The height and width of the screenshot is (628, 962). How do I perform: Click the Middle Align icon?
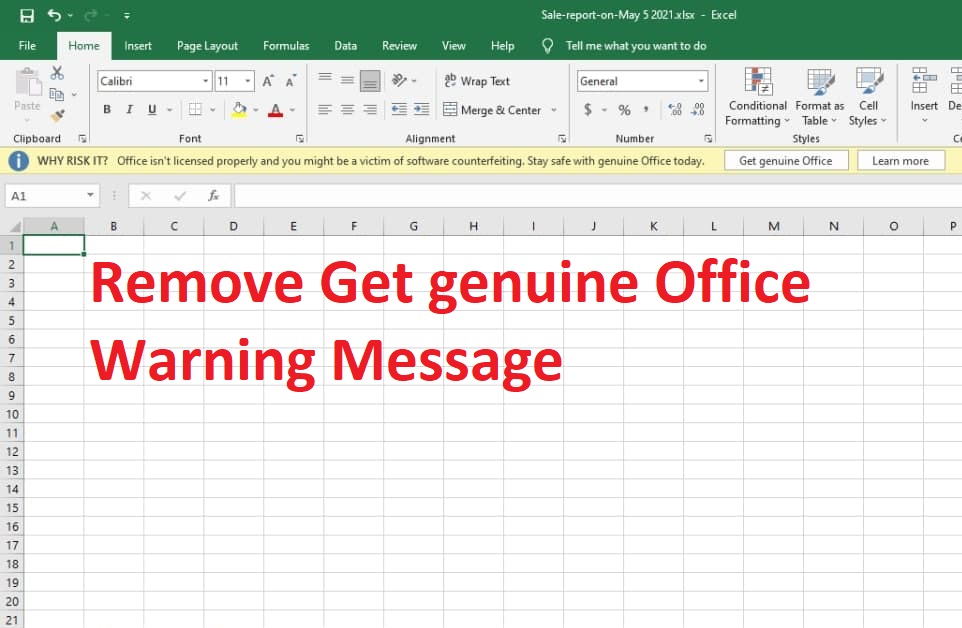[x=347, y=80]
